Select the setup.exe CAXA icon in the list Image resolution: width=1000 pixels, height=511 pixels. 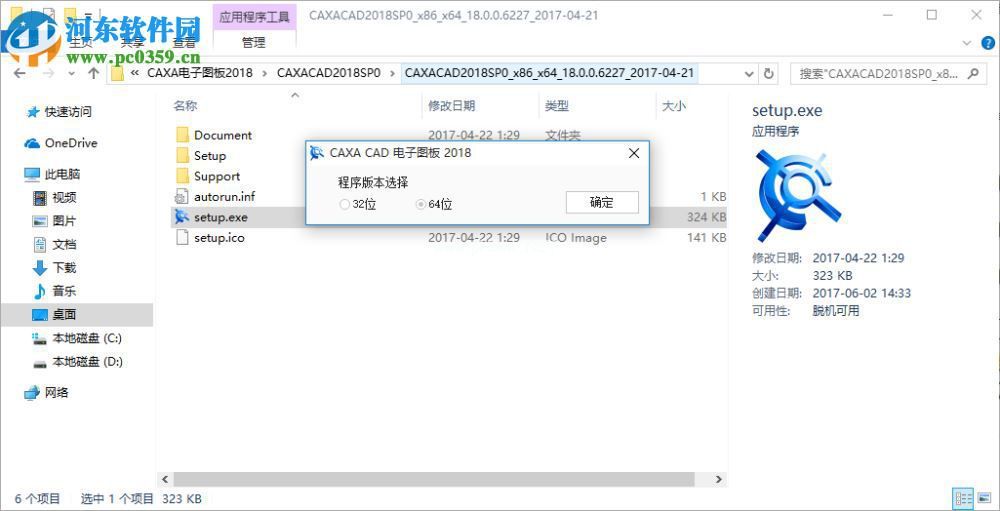point(182,217)
